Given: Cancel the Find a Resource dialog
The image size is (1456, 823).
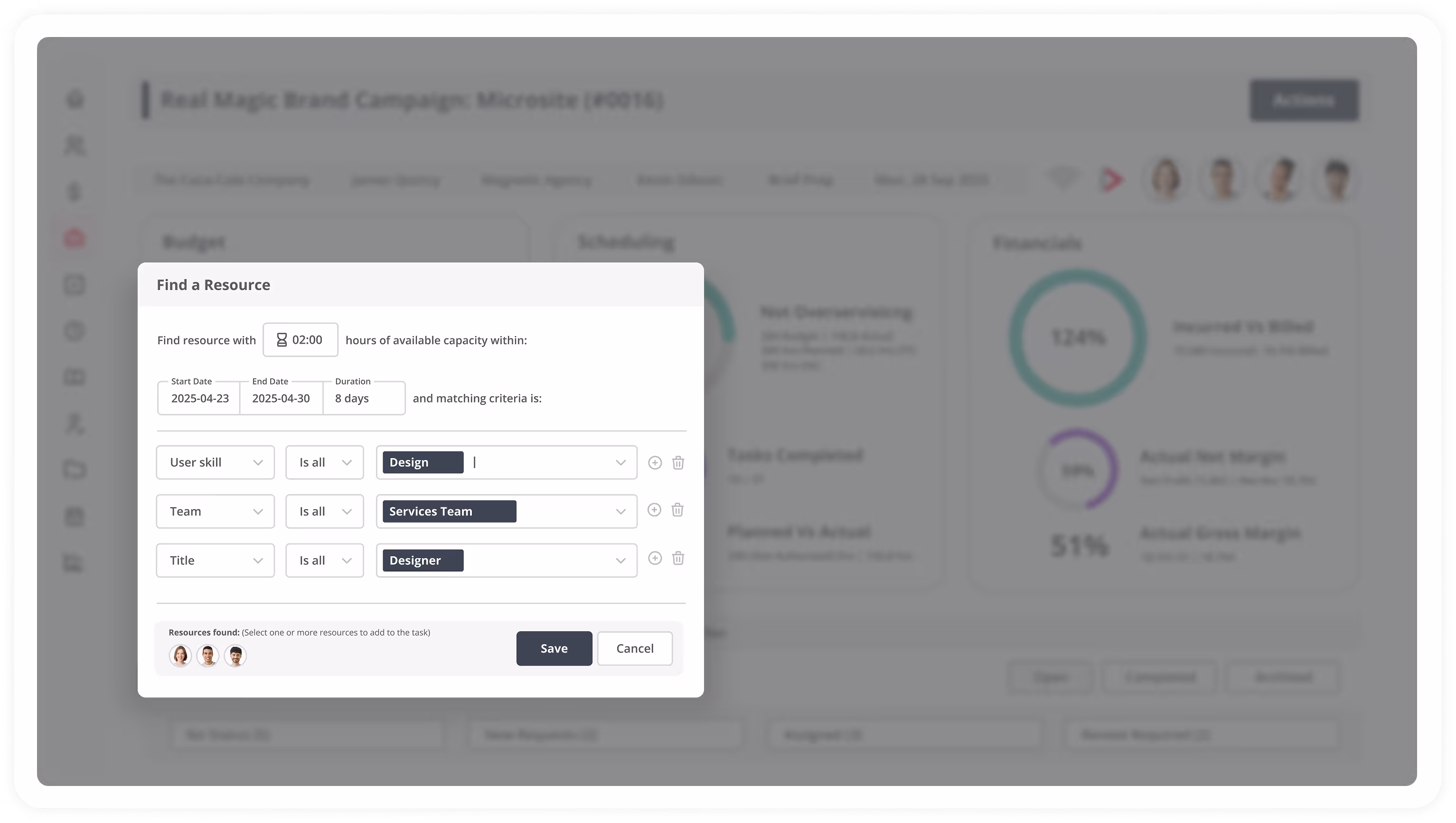Looking at the screenshot, I should coord(634,648).
